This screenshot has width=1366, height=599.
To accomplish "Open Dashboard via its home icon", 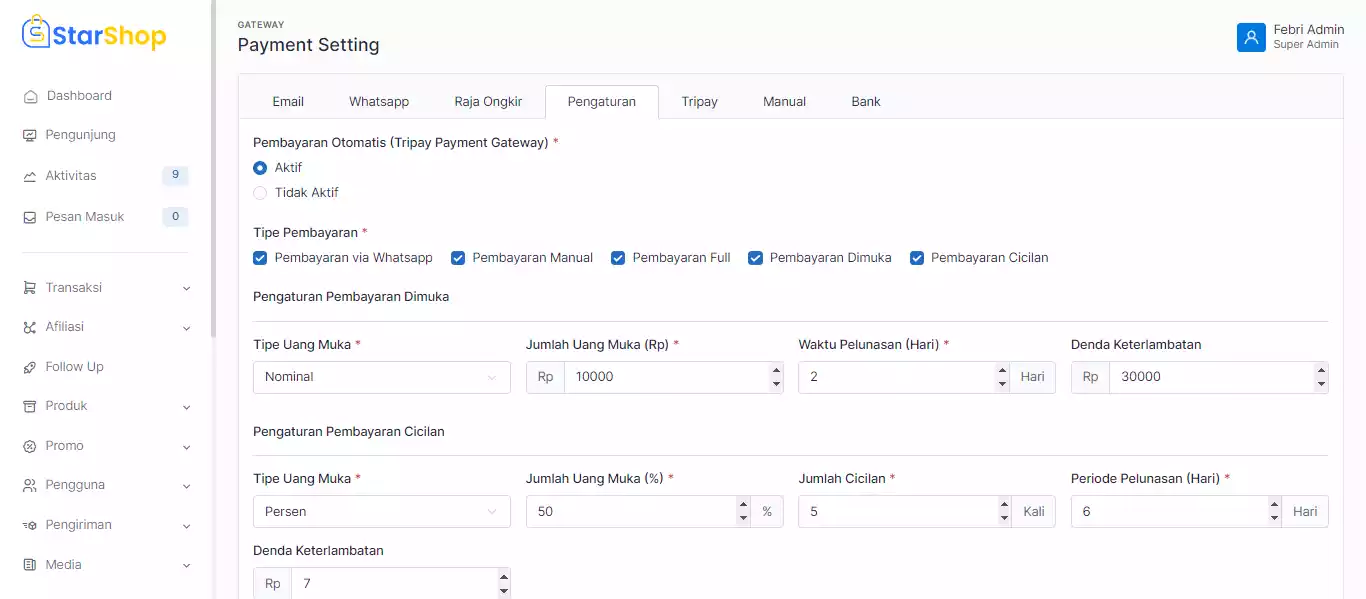I will coord(30,96).
